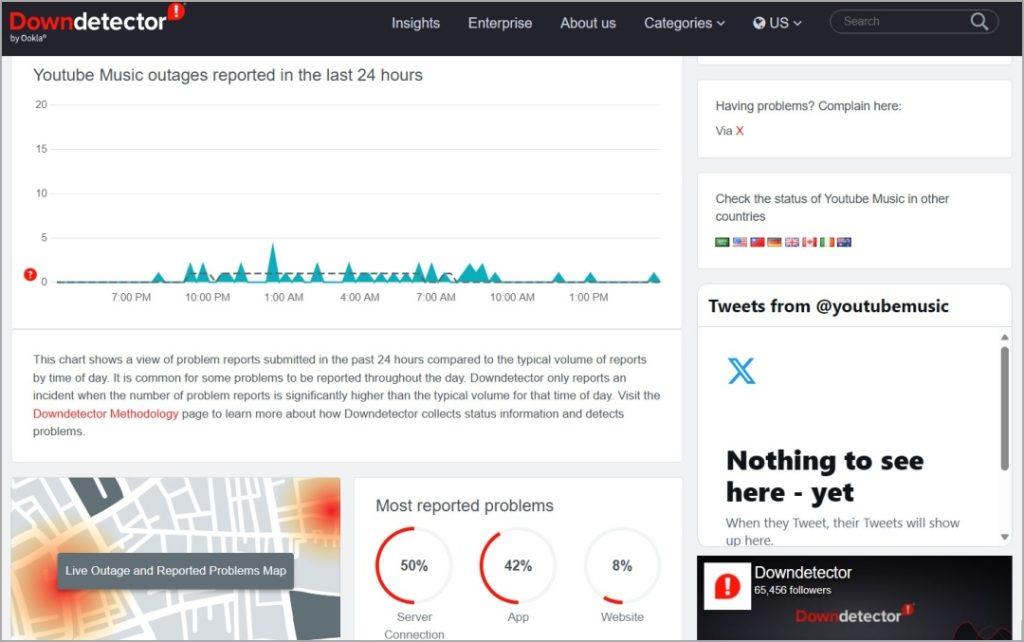Click the Downdetector logo in the header
The width and height of the screenshot is (1024, 642).
[97, 23]
